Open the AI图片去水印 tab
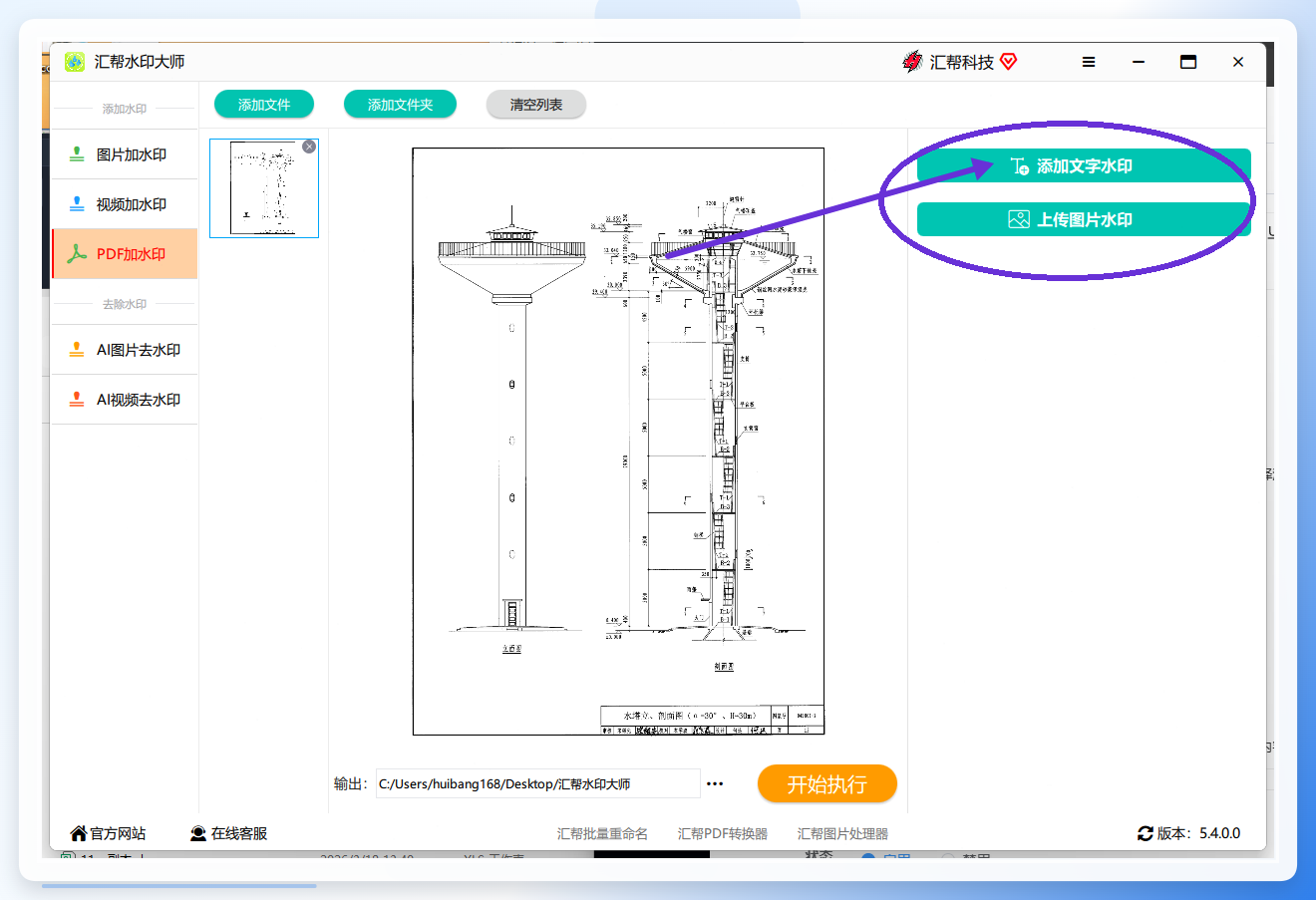 pyautogui.click(x=125, y=350)
